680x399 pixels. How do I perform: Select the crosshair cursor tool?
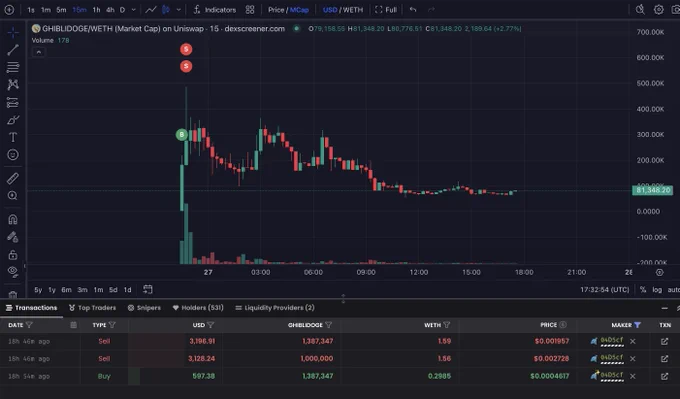click(x=13, y=32)
